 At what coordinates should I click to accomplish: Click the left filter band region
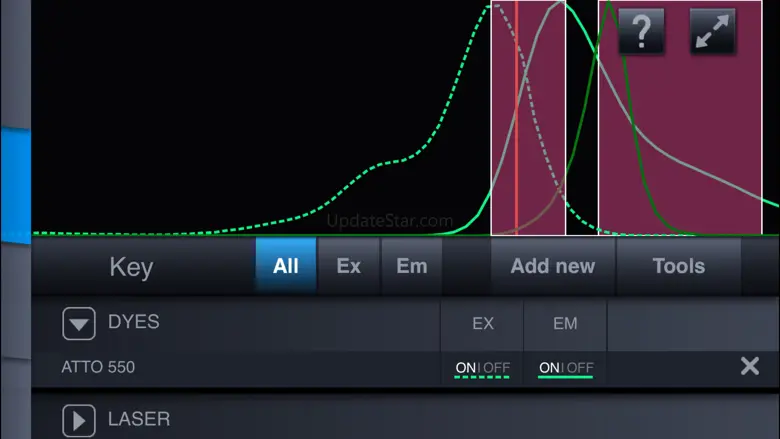528,118
